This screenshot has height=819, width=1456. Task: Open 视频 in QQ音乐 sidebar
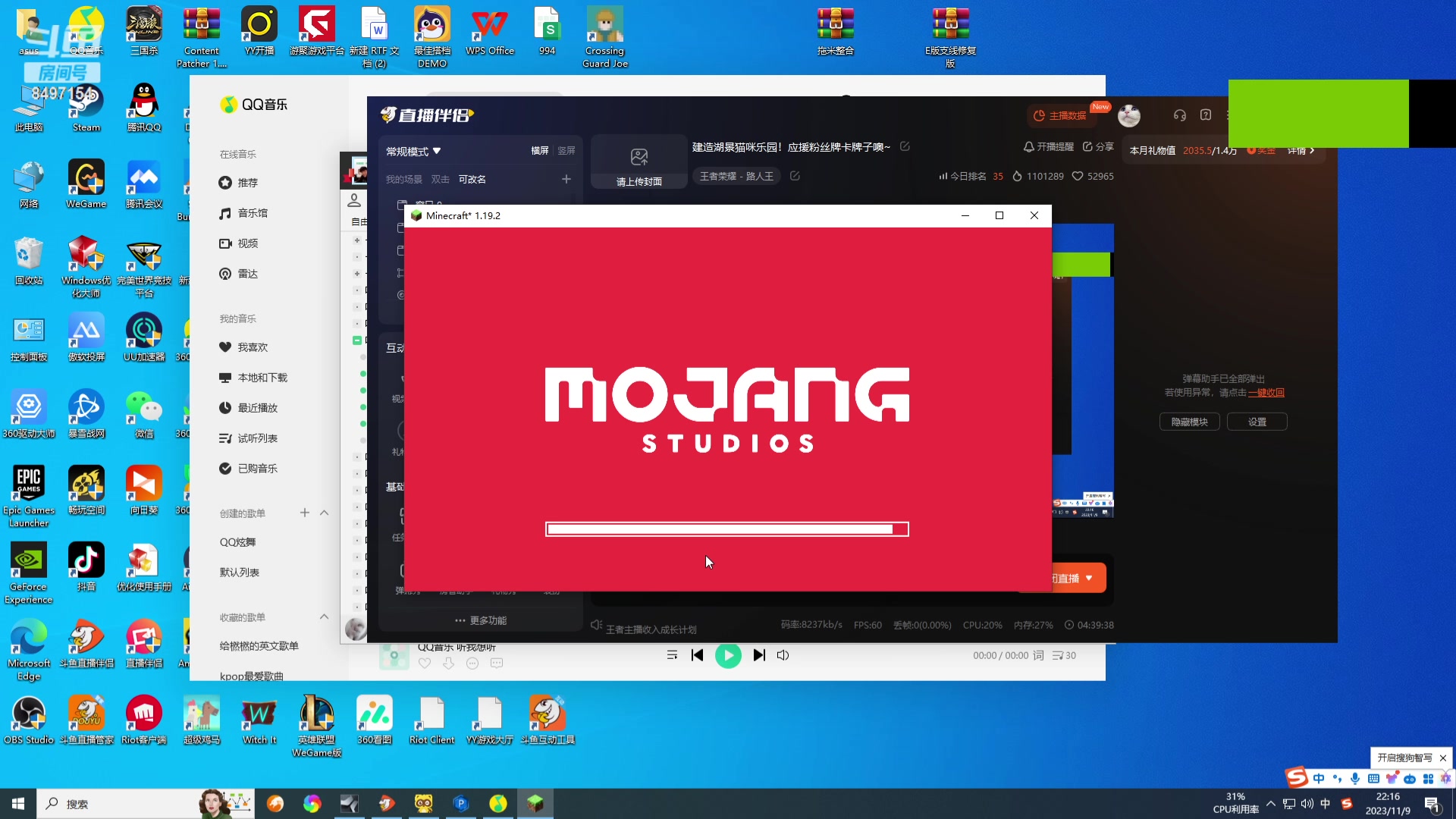(x=239, y=243)
